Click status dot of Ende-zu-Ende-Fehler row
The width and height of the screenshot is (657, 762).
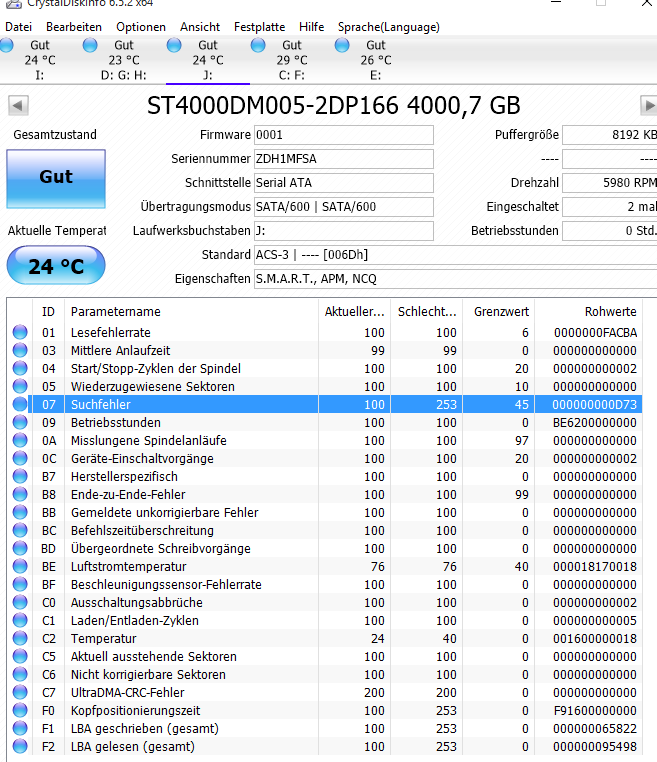20,494
